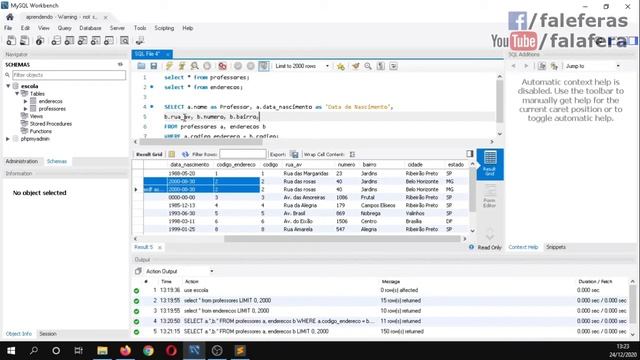This screenshot has height=360, width=640.
Task: Collapse the escola schema node
Action: tap(8, 86)
